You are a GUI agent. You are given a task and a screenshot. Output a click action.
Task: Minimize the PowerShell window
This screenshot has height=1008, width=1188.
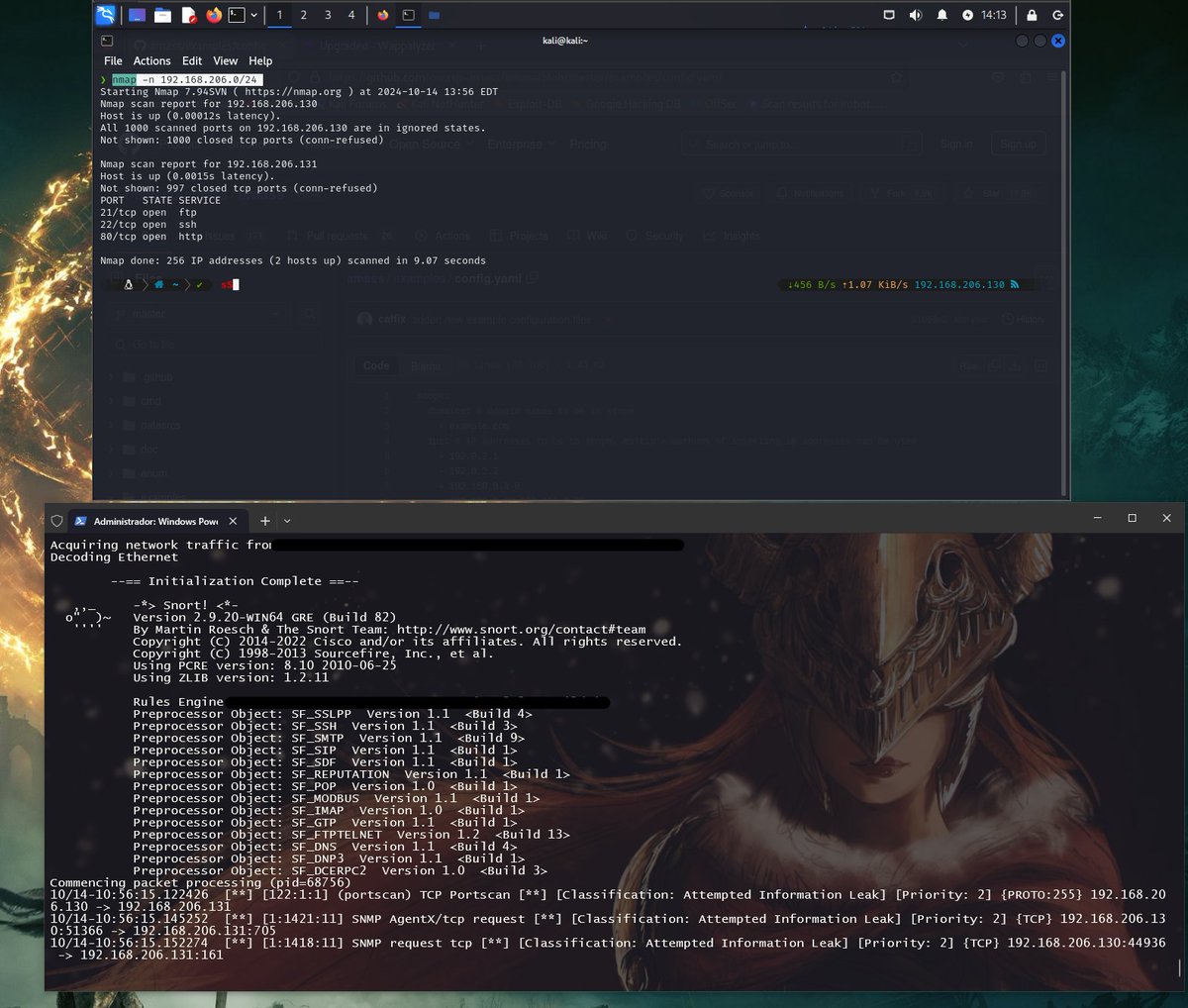(x=1097, y=518)
